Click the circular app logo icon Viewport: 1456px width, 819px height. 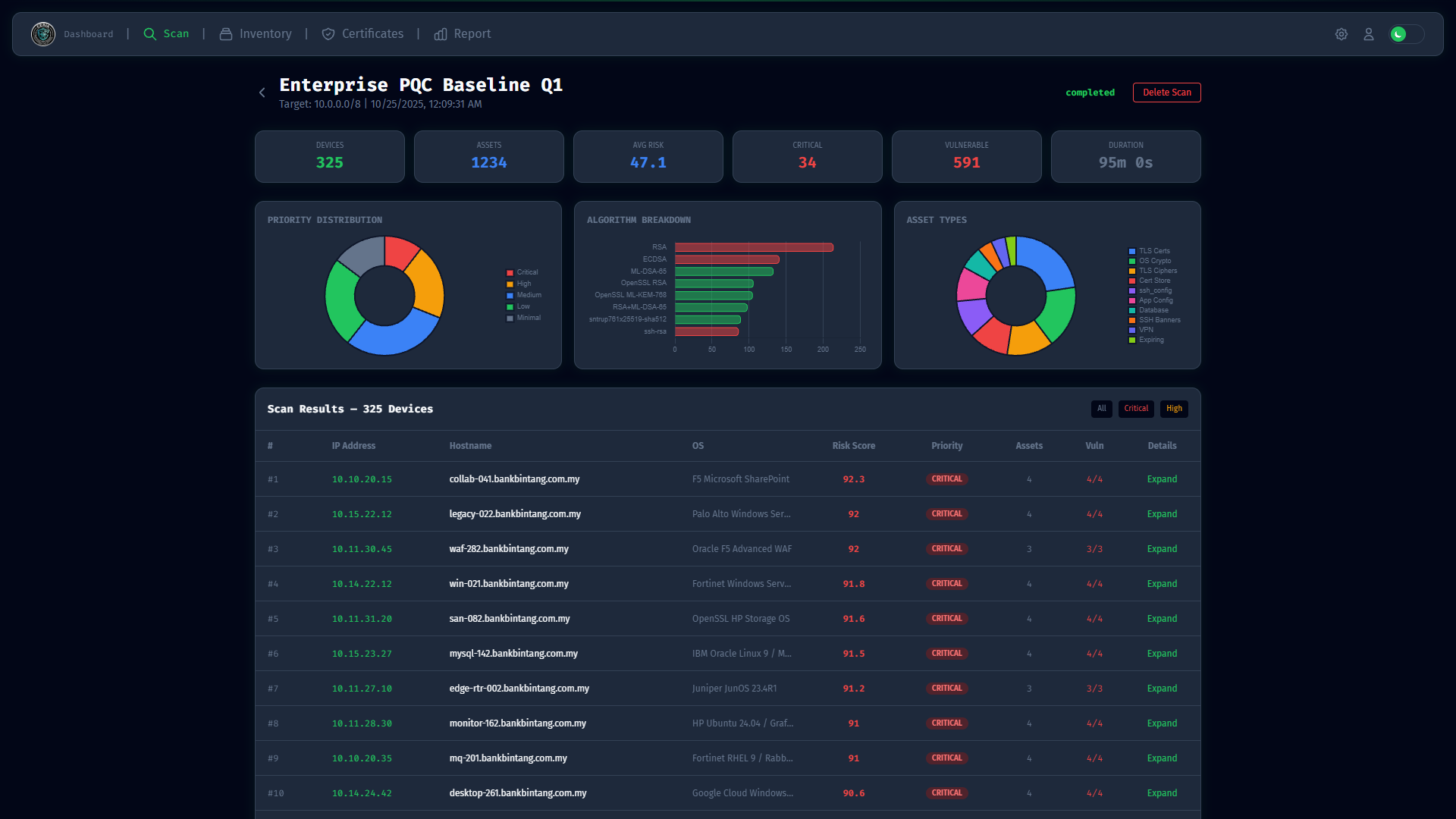coord(43,34)
